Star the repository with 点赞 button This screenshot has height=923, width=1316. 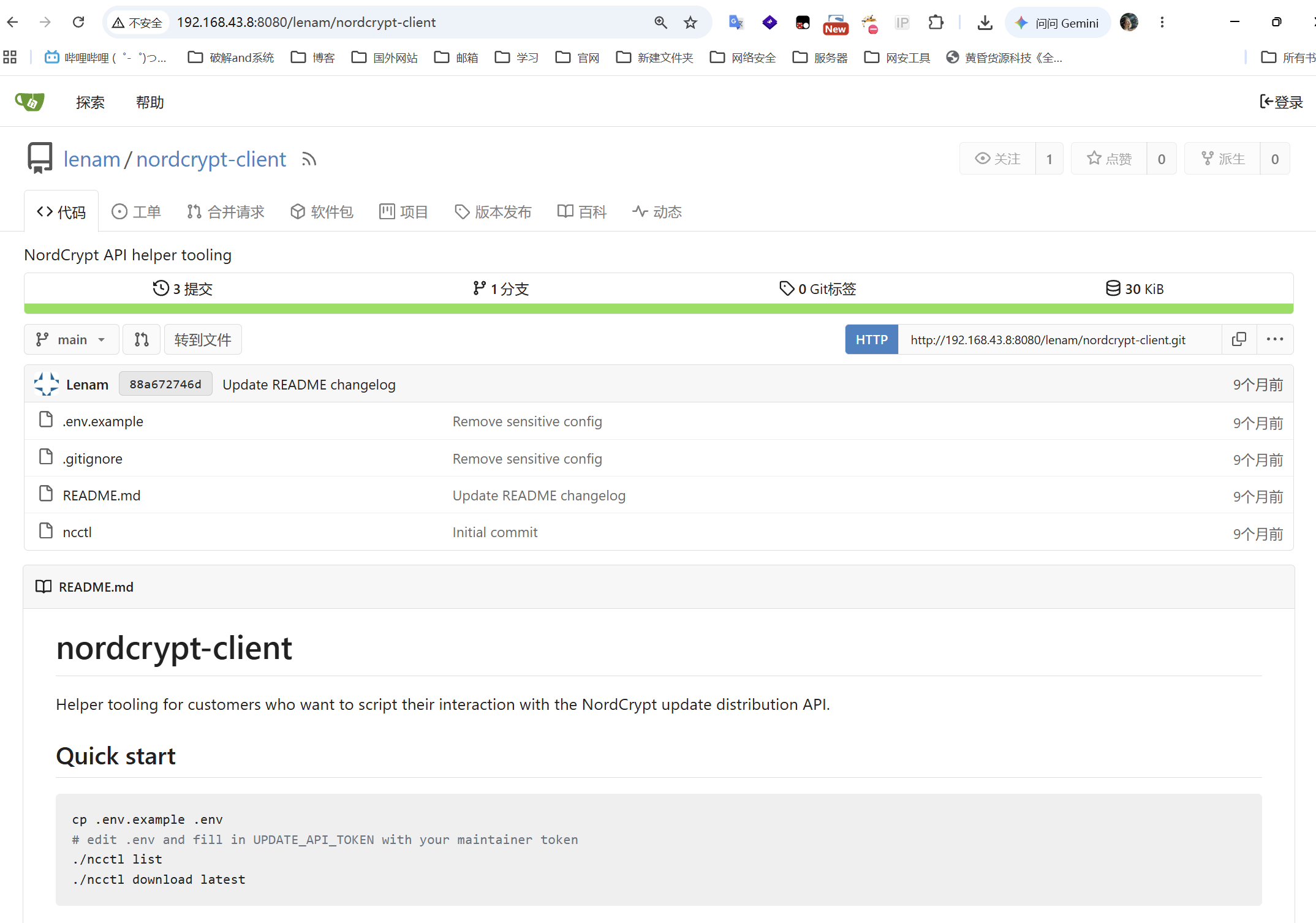[1109, 159]
